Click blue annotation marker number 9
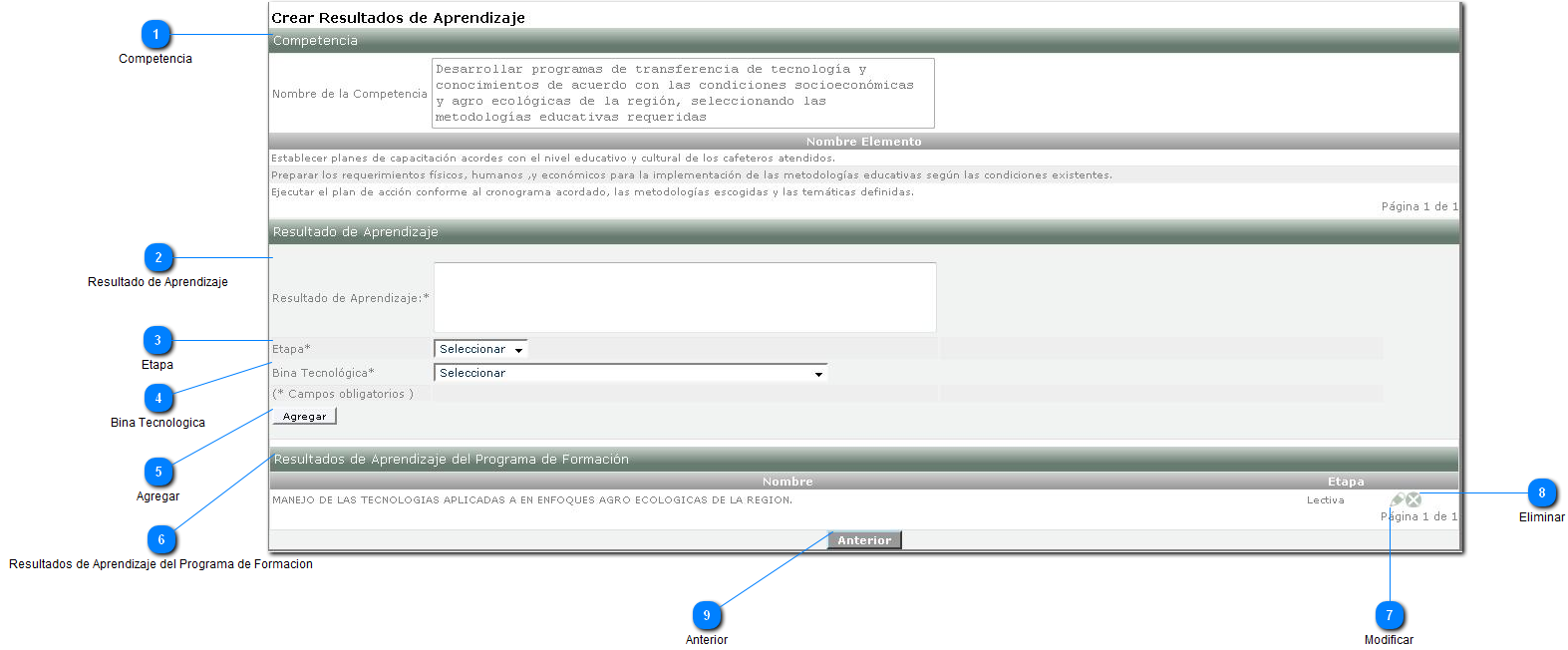Screen dimensions: 1568x650 707,616
